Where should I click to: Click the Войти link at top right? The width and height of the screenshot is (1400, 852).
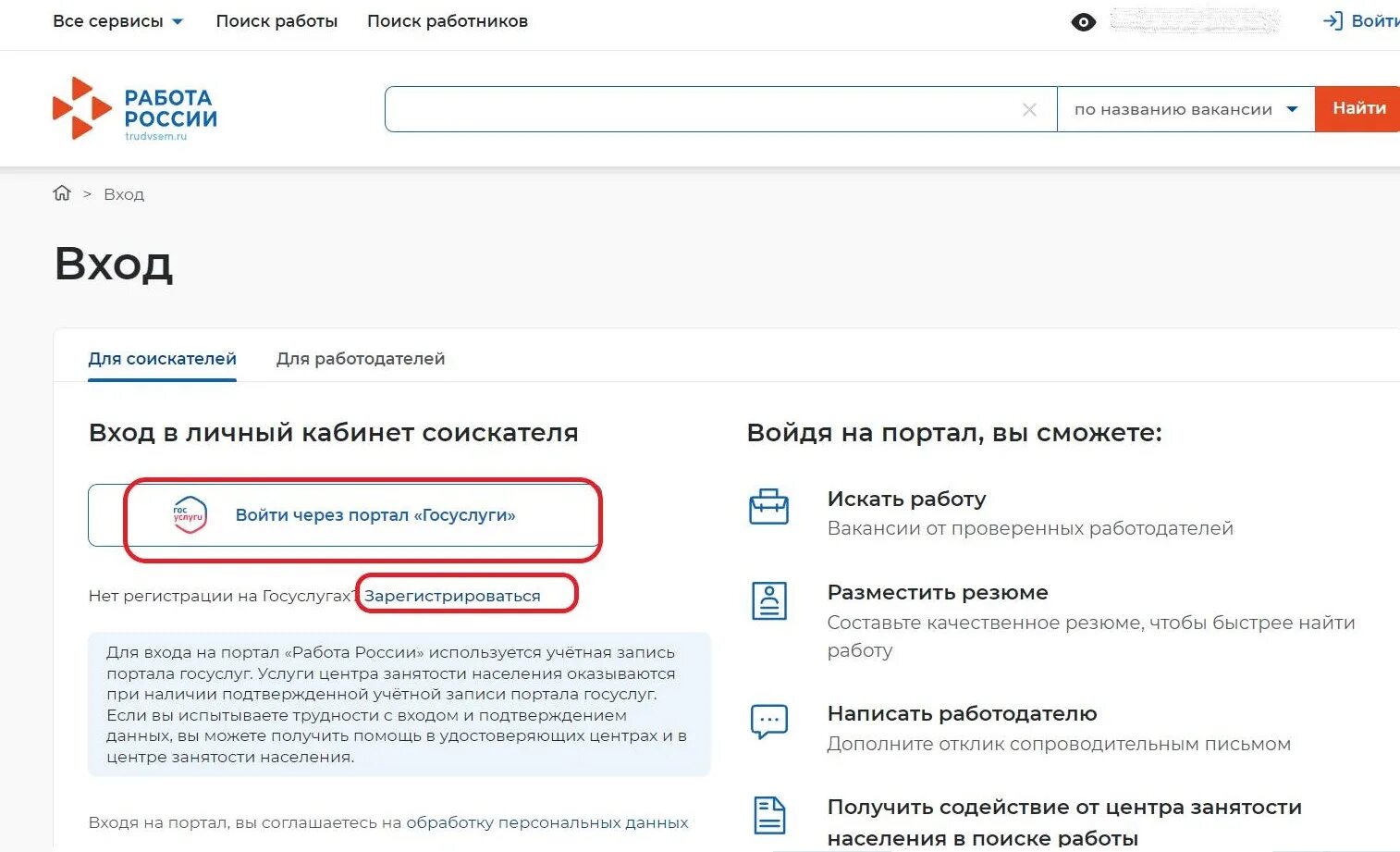1375,21
